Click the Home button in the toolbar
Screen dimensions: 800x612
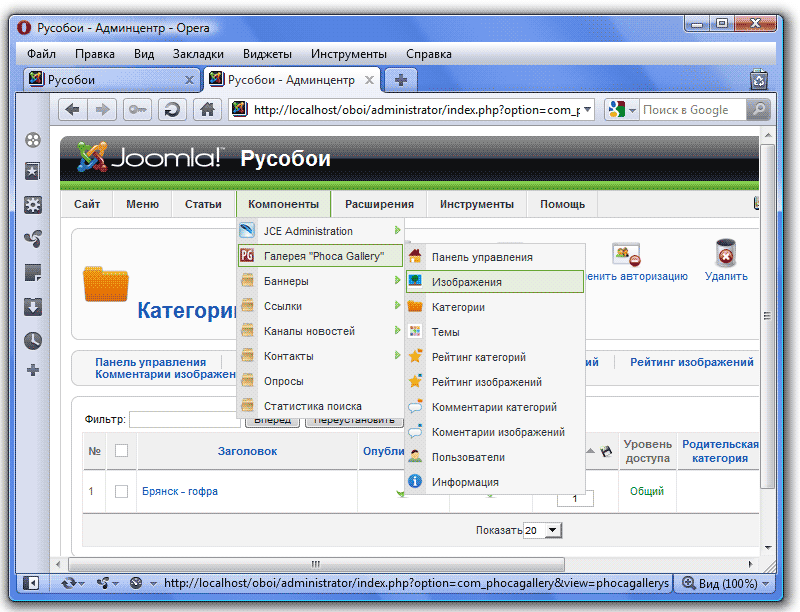pyautogui.click(x=207, y=110)
